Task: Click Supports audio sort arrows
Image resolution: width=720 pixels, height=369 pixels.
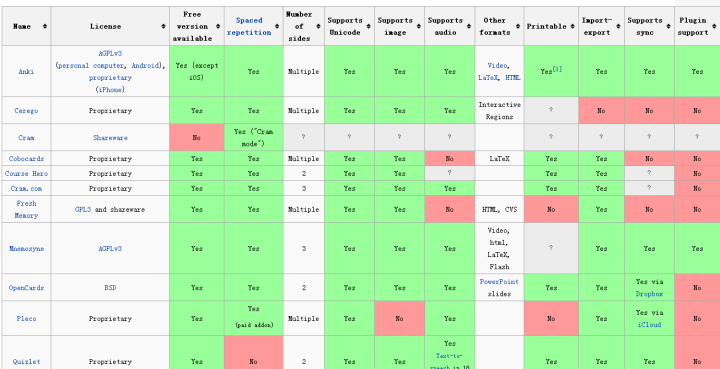Action: [469, 27]
